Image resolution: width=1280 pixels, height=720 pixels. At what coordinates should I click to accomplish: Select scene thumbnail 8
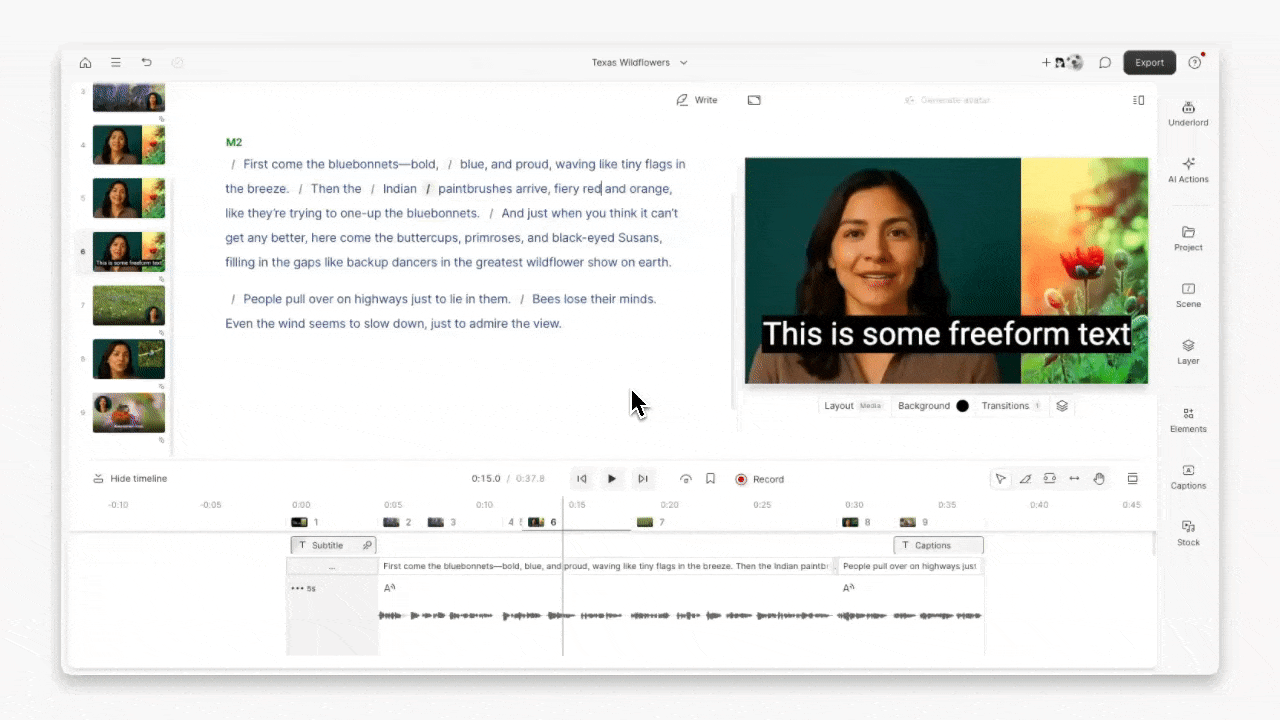pos(129,359)
